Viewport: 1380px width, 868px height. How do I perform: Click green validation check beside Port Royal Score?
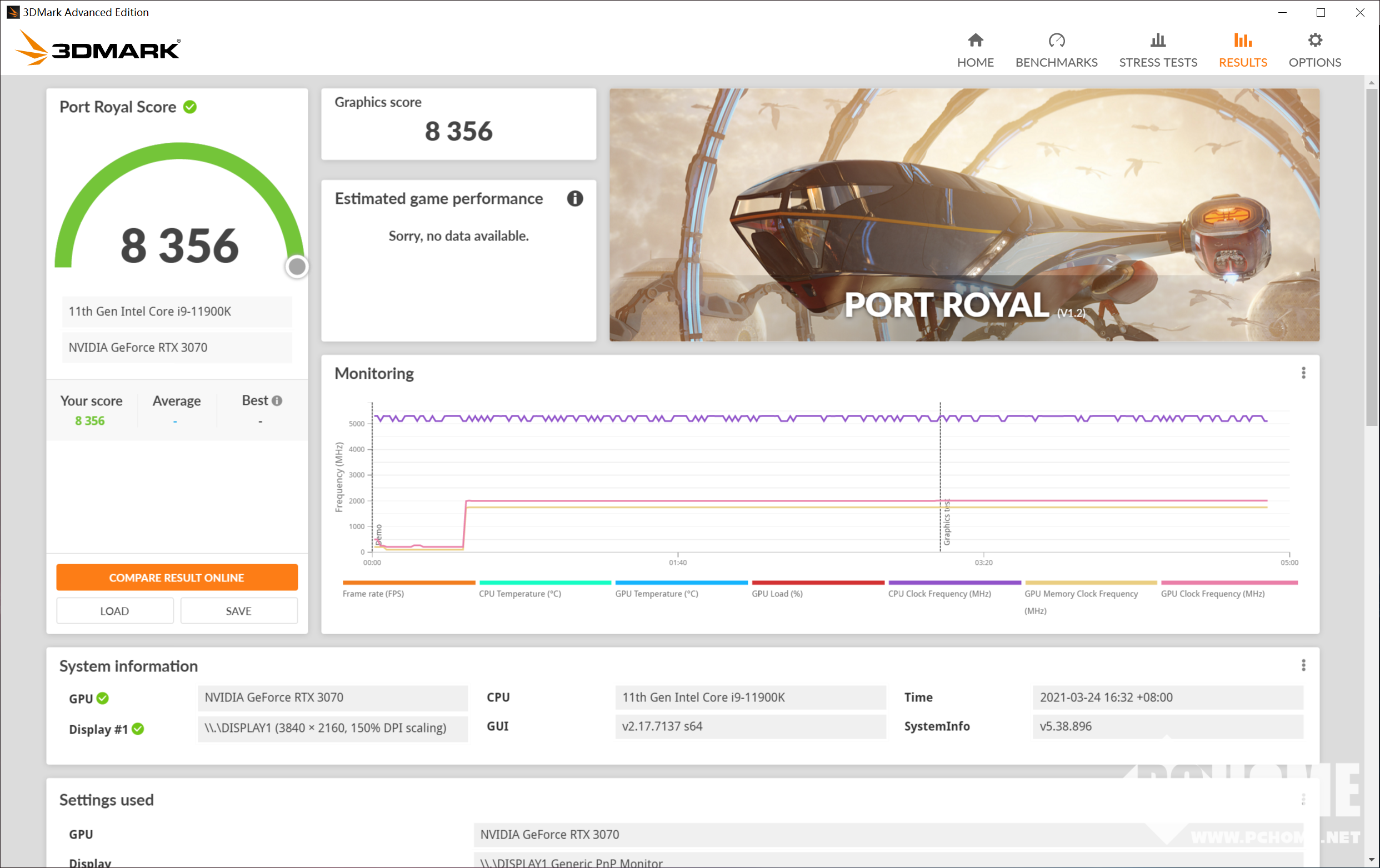click(x=190, y=107)
